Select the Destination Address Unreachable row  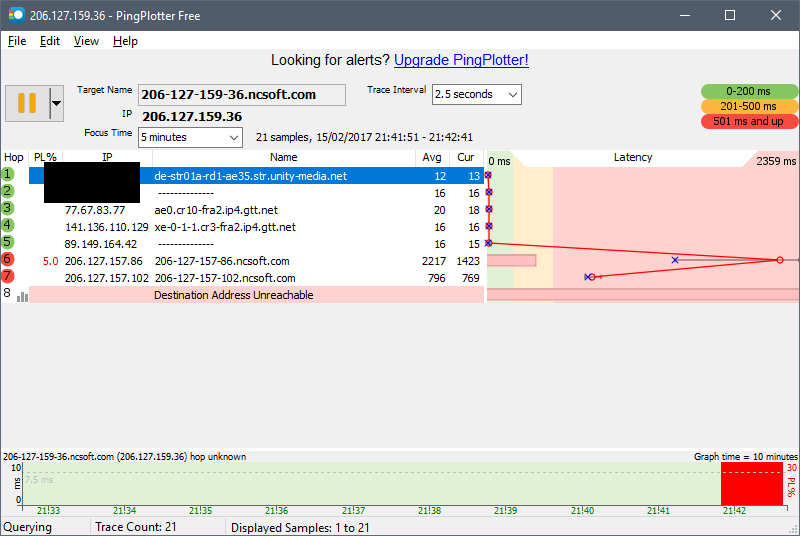(x=257, y=295)
